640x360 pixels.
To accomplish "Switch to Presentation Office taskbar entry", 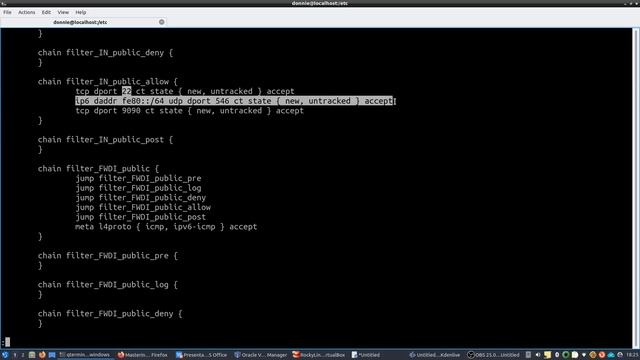I will pyautogui.click(x=202, y=355).
